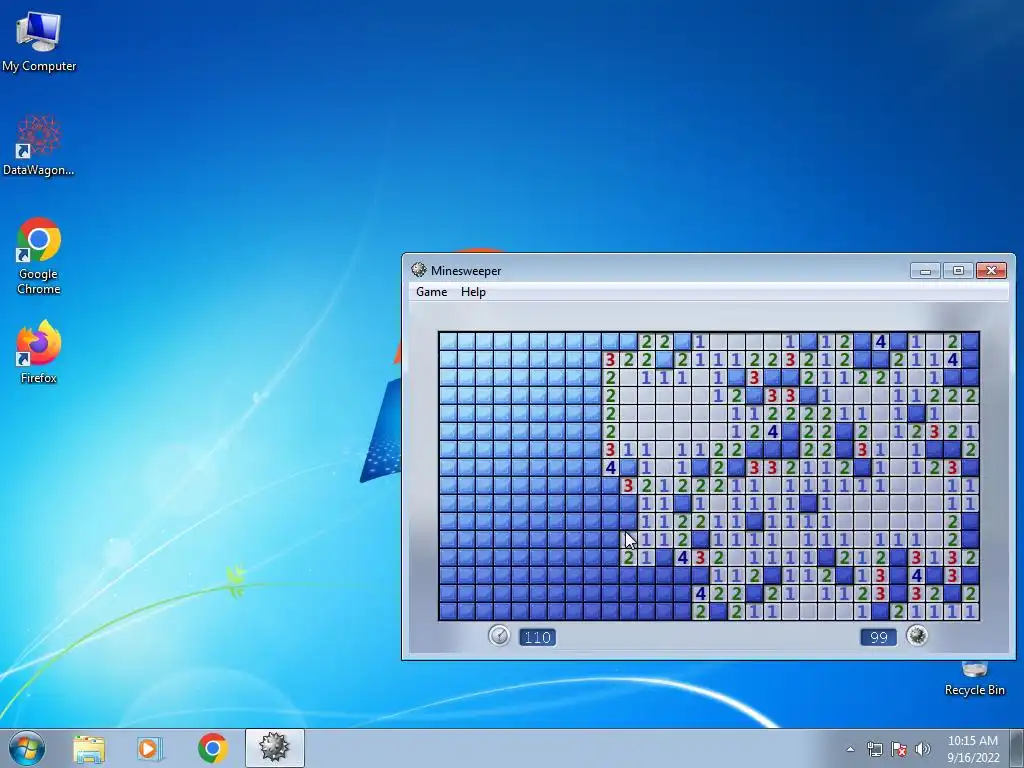The height and width of the screenshot is (768, 1024).
Task: Click the timer value 110
Action: 537,637
